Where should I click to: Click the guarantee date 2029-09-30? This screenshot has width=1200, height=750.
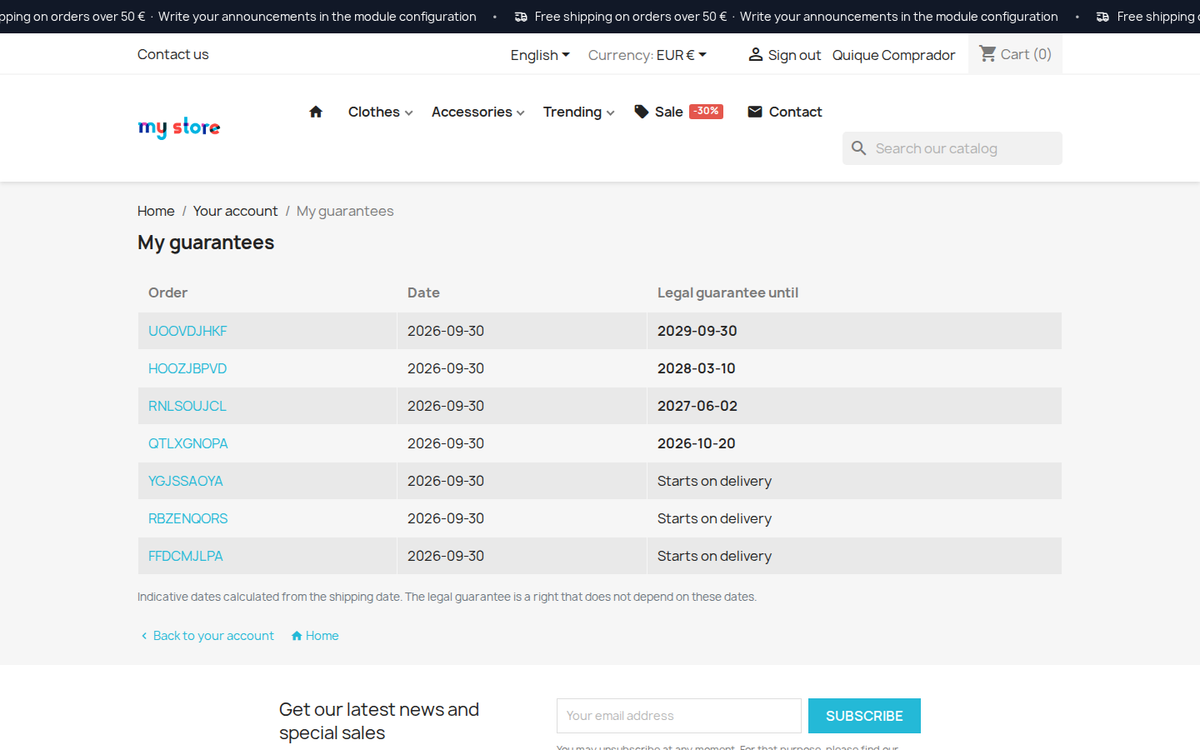[x=697, y=331]
